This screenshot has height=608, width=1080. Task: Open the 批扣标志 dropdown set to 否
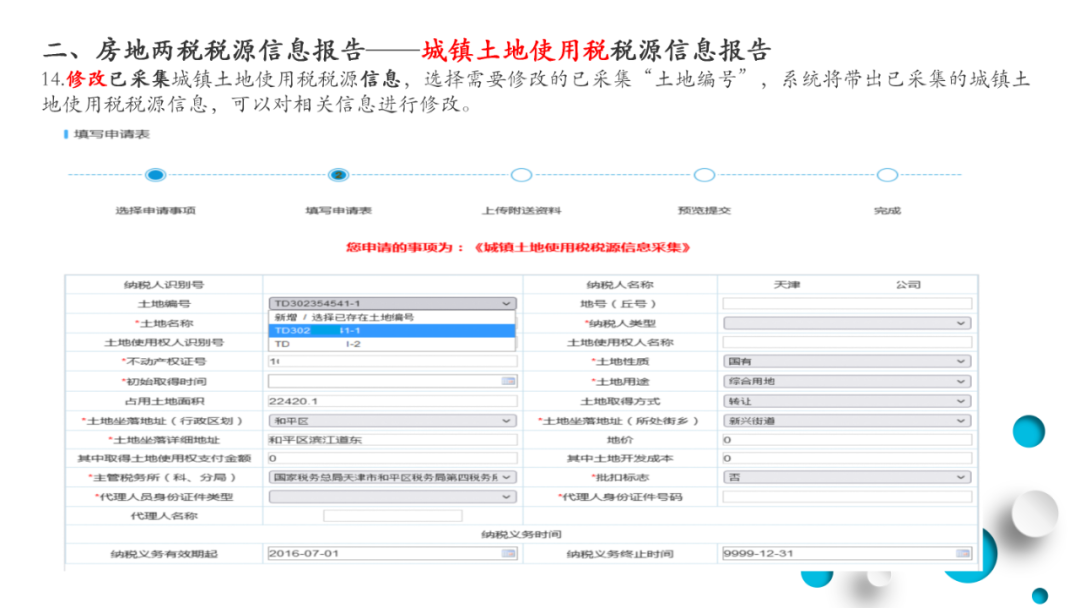tap(847, 477)
